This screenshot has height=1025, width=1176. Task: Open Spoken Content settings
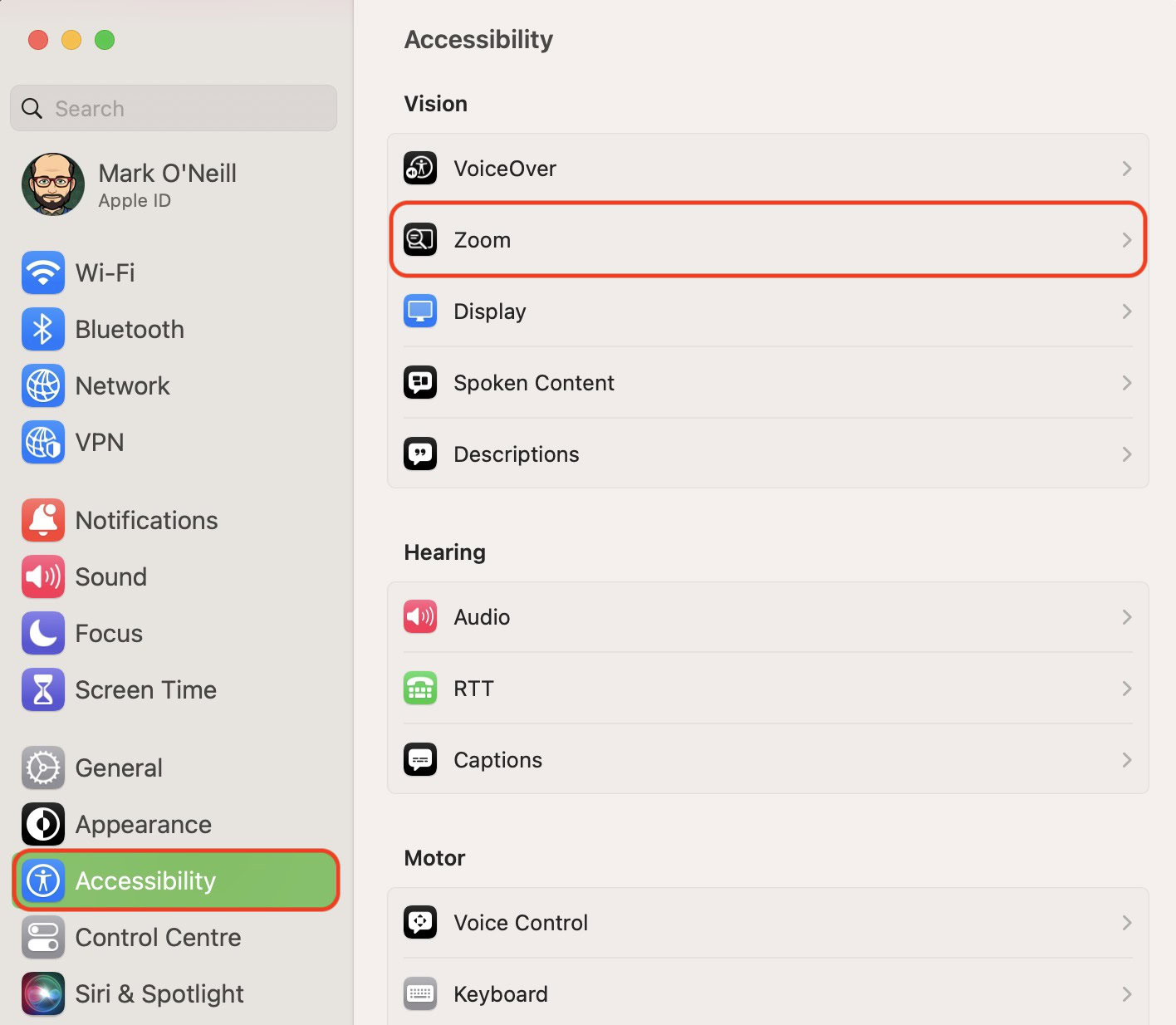tap(534, 383)
